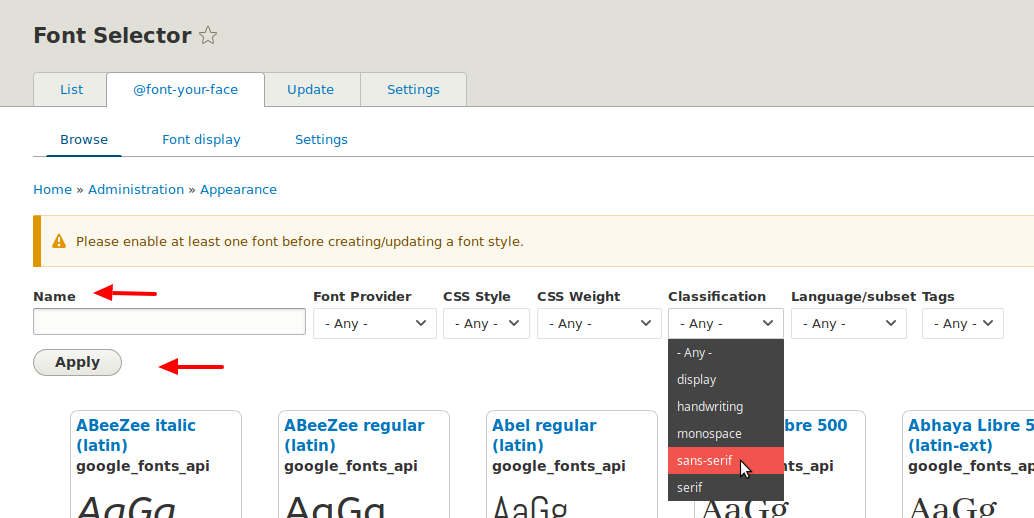This screenshot has height=518, width=1034.
Task: Open the secondary Settings sub-tab
Action: [321, 140]
